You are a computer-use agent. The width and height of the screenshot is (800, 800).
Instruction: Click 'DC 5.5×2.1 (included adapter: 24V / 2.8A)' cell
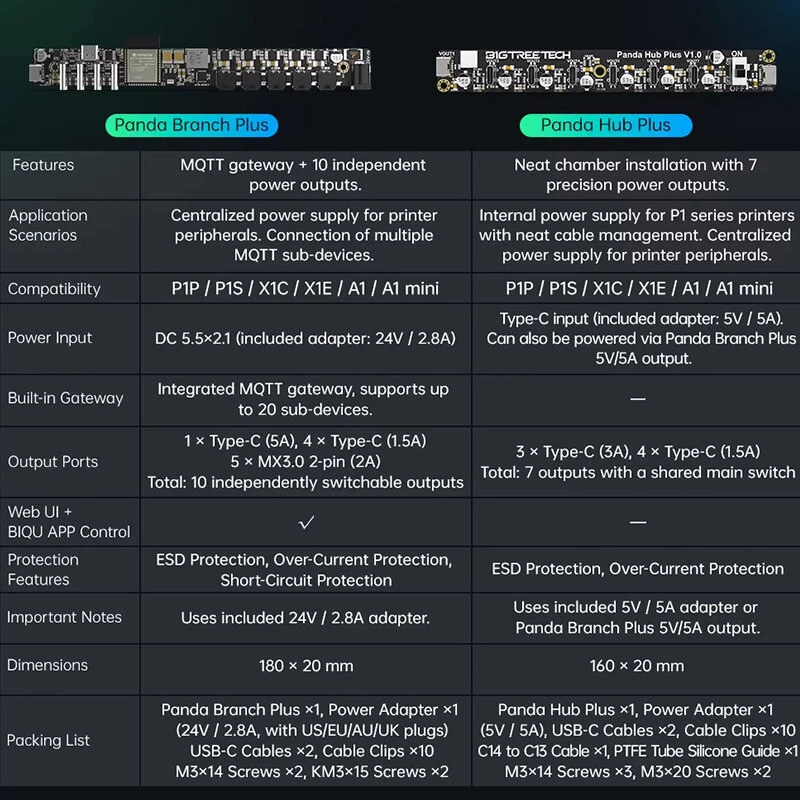pos(305,338)
